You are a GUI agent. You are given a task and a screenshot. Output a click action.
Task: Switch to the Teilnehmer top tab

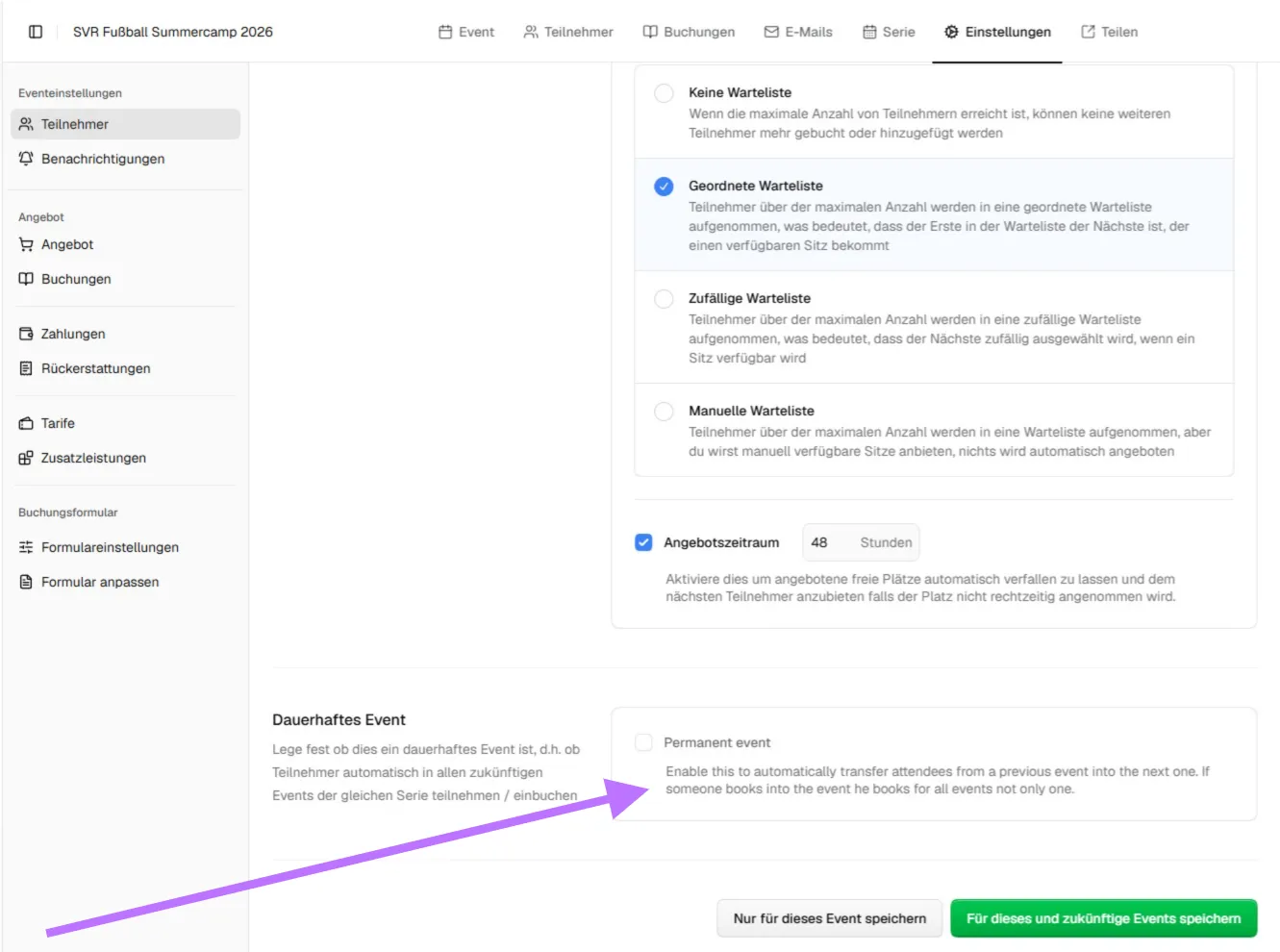tap(568, 32)
